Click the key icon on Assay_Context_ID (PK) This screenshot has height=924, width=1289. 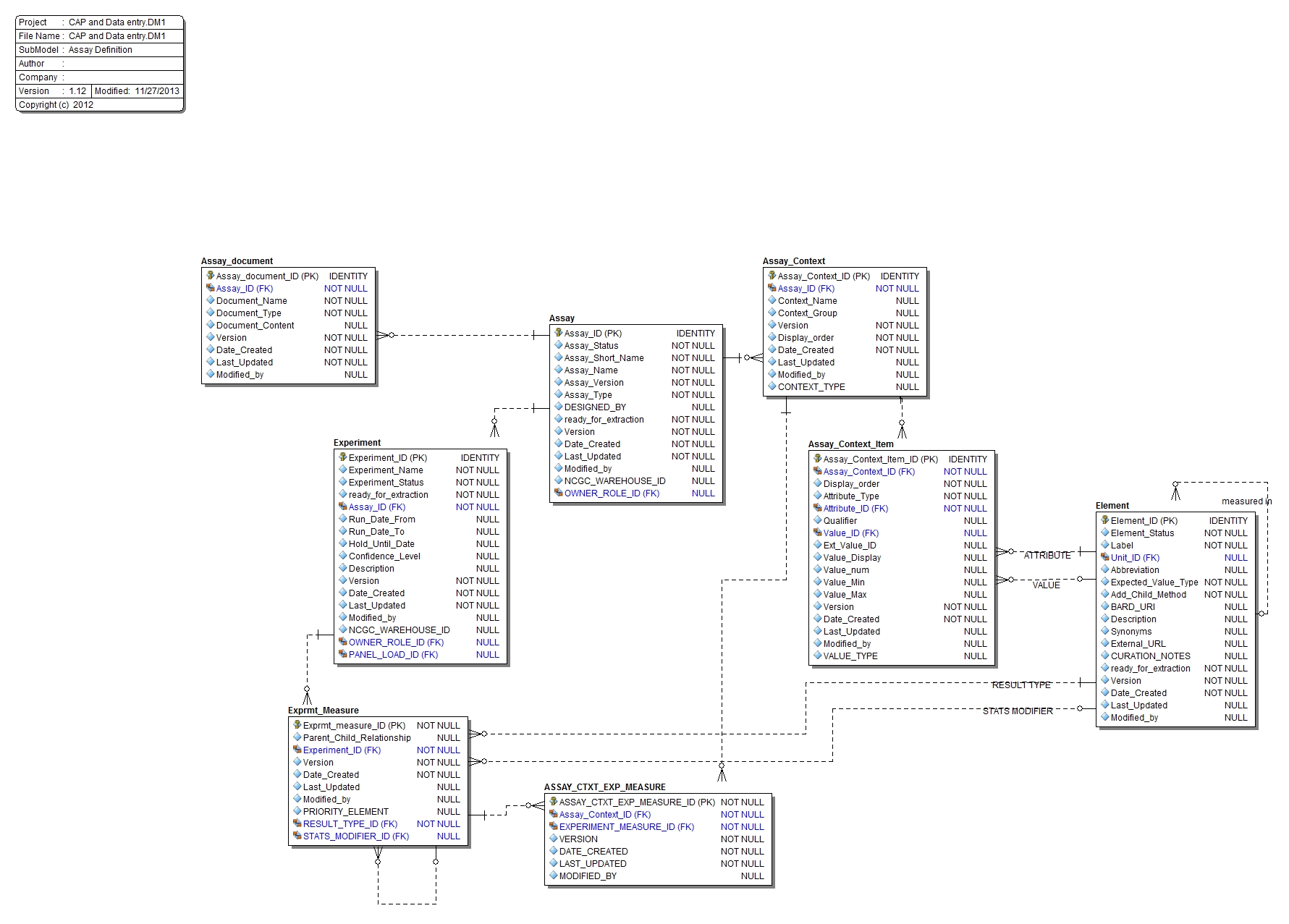pyautogui.click(x=772, y=276)
